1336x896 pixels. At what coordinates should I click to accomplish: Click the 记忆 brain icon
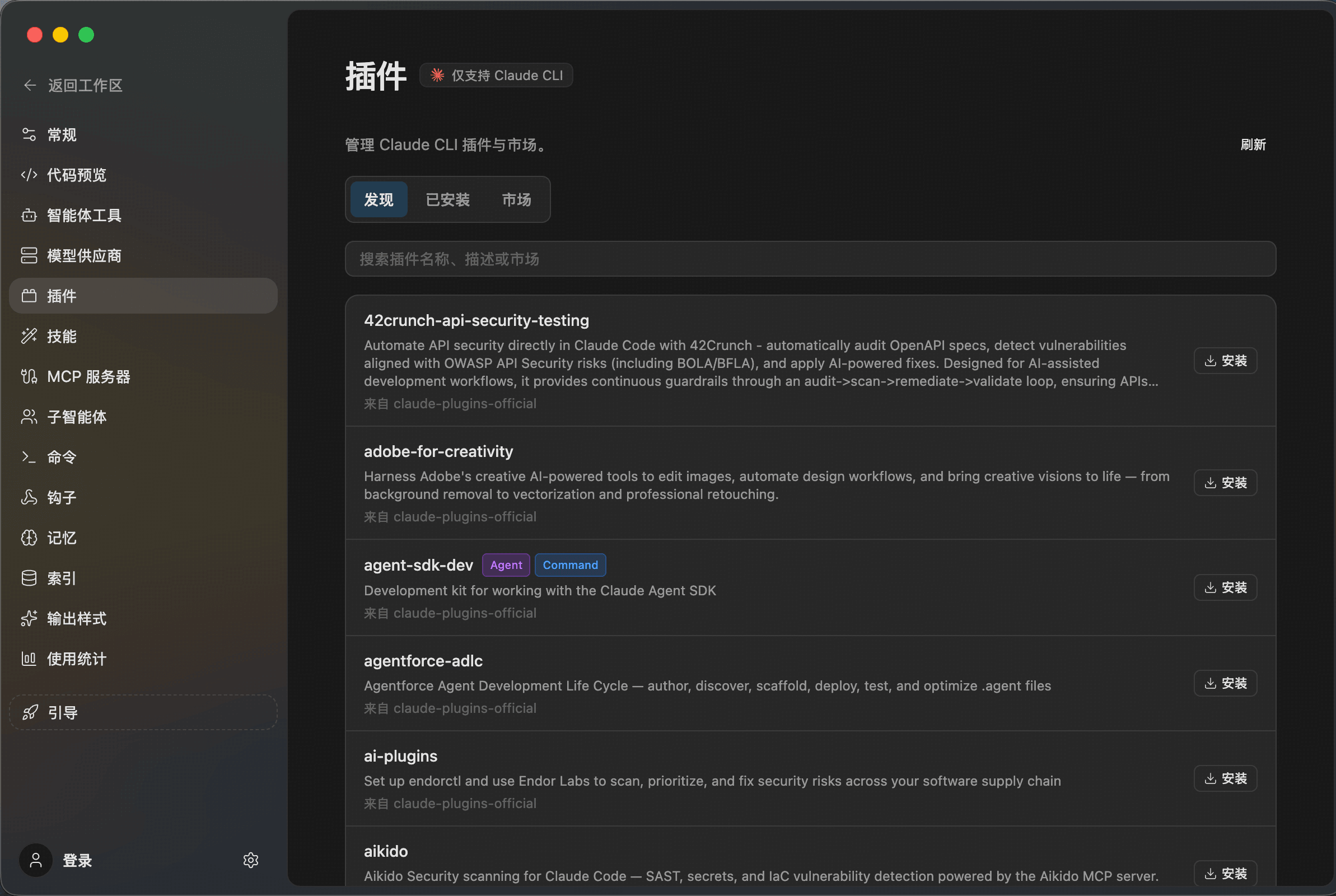tap(29, 538)
